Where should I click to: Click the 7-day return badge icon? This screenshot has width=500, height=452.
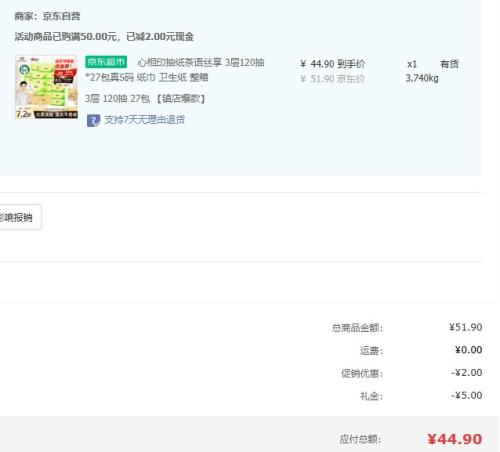pos(93,120)
